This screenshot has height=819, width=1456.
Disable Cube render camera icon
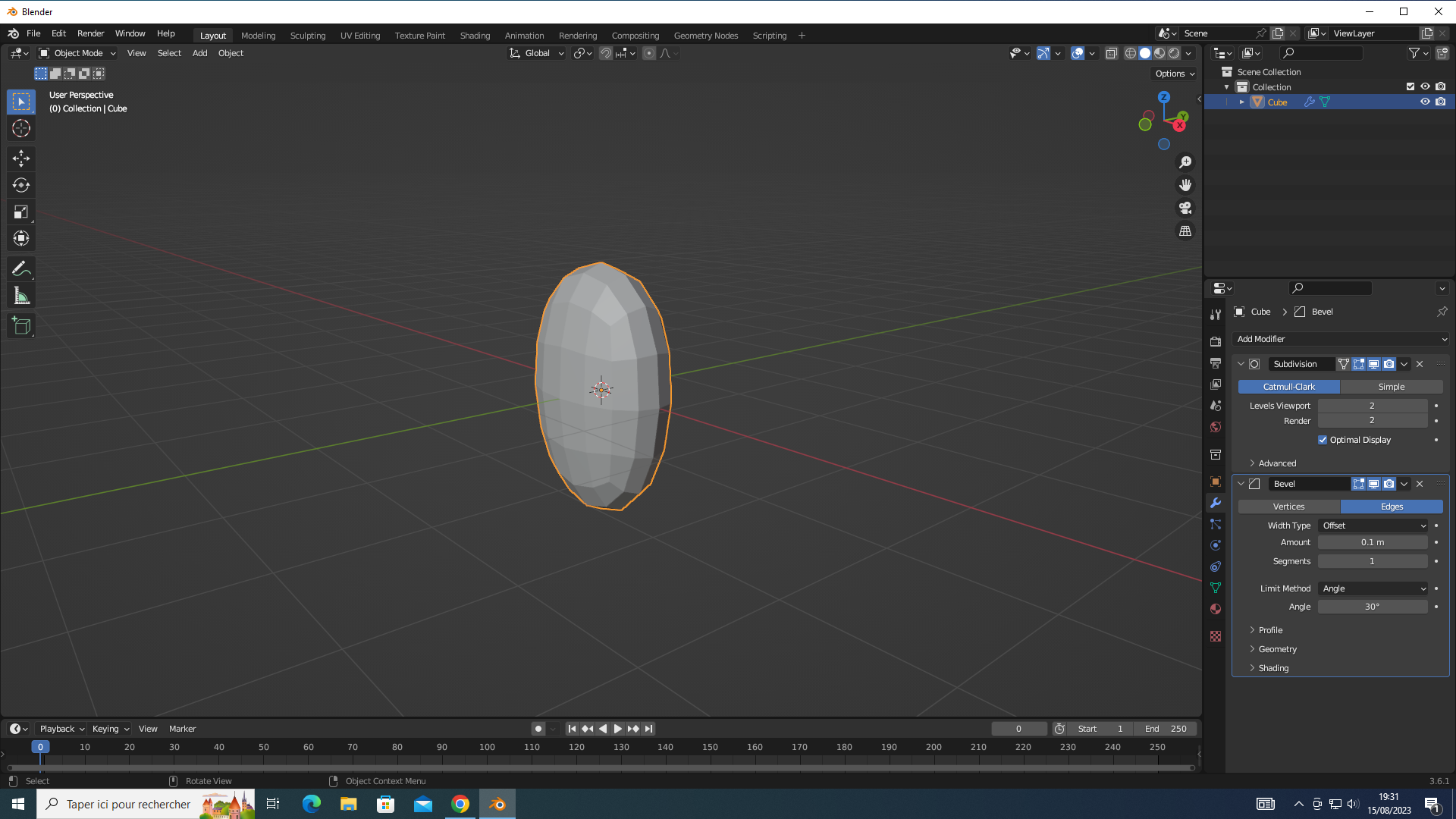[1441, 102]
